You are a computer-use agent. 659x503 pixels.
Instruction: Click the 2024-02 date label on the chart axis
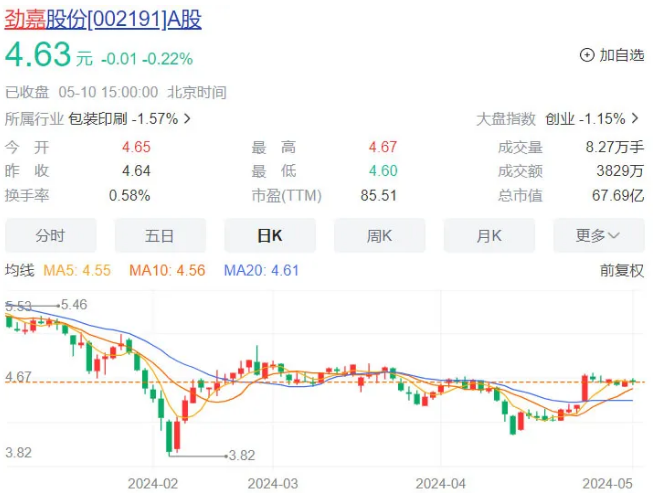(x=153, y=484)
